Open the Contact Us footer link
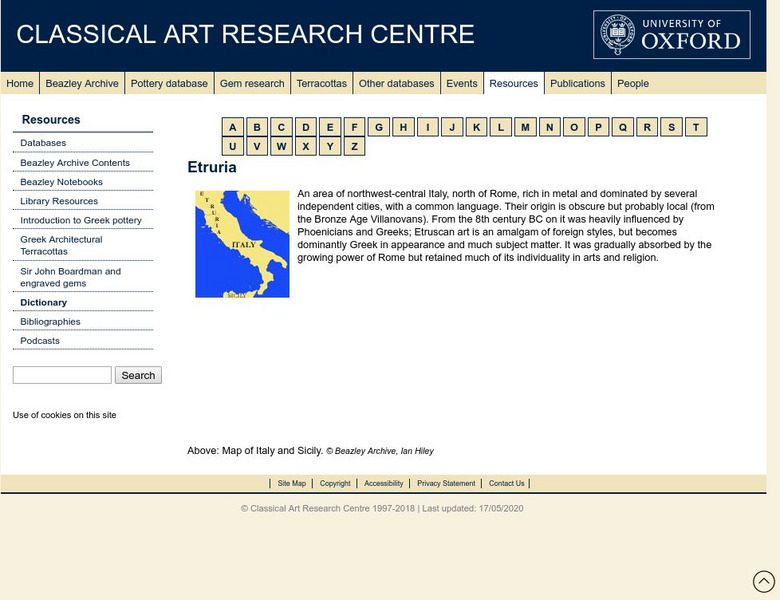780x600 pixels. coord(506,483)
